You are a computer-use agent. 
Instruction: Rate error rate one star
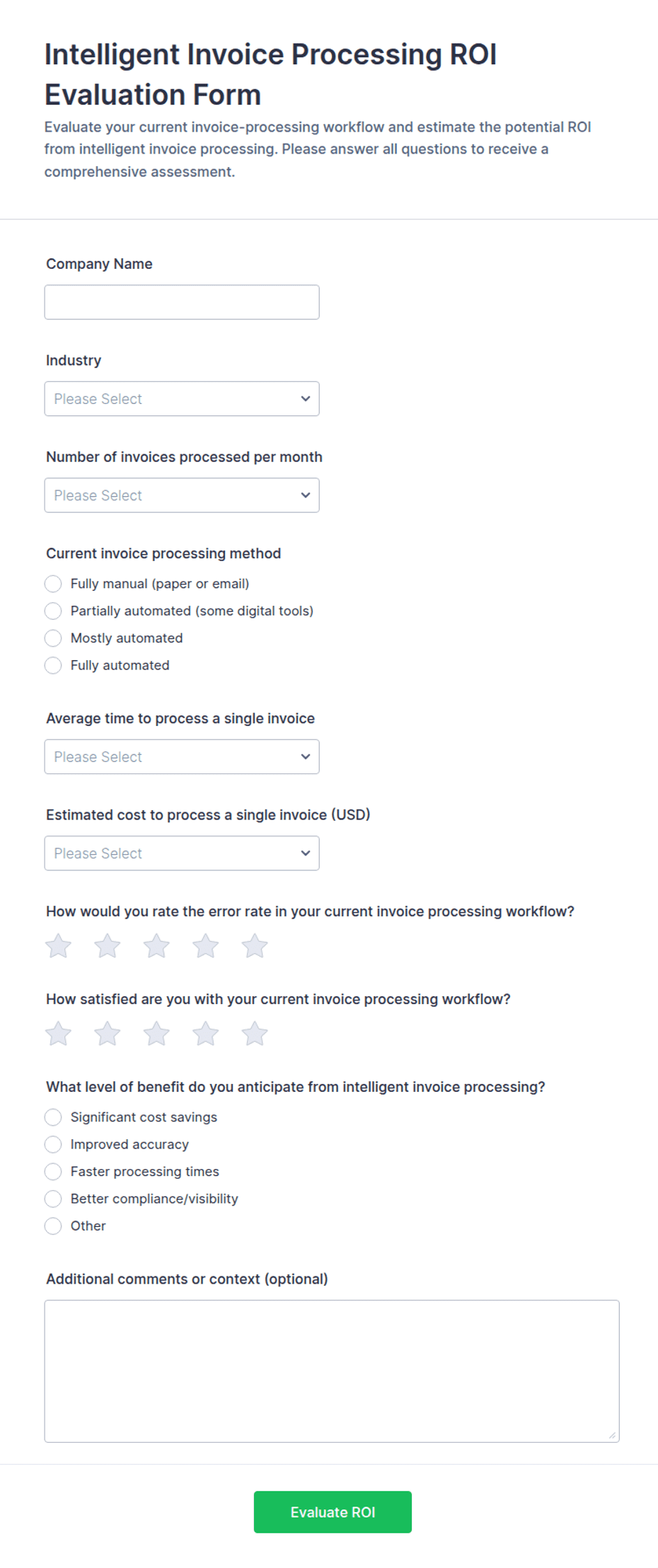coord(58,946)
